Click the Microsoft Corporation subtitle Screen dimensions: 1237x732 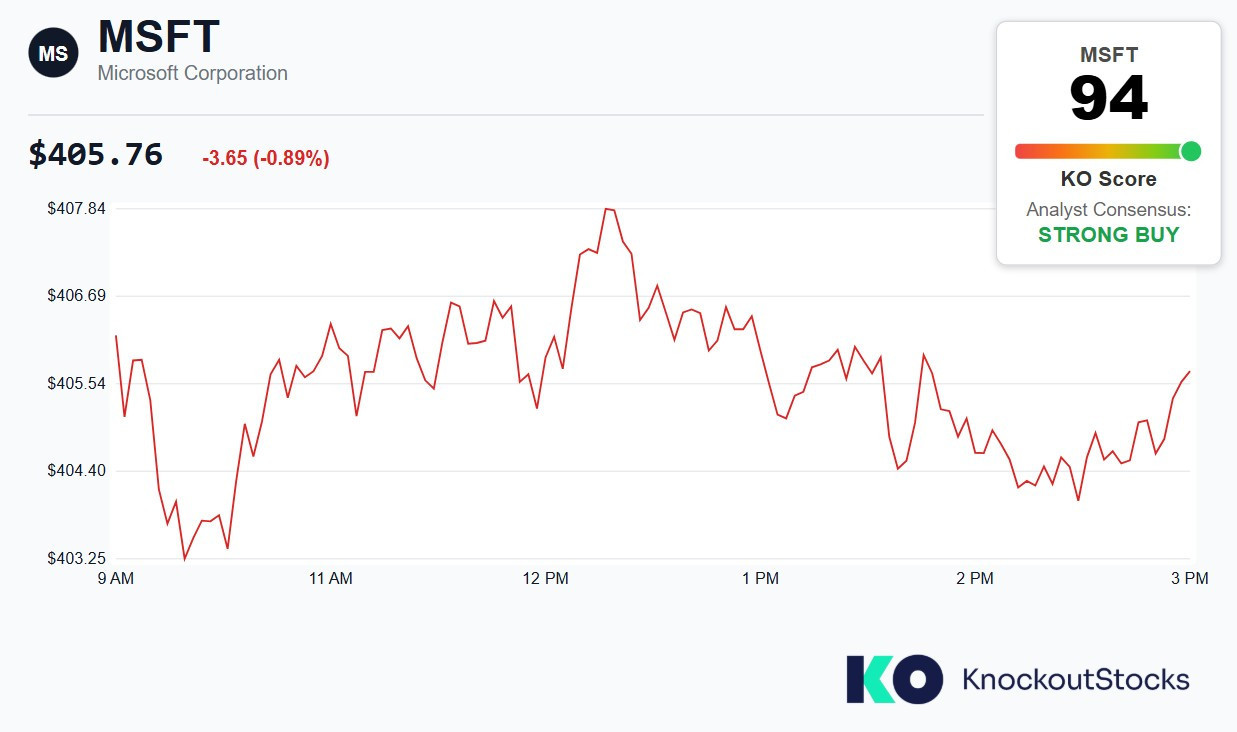192,73
